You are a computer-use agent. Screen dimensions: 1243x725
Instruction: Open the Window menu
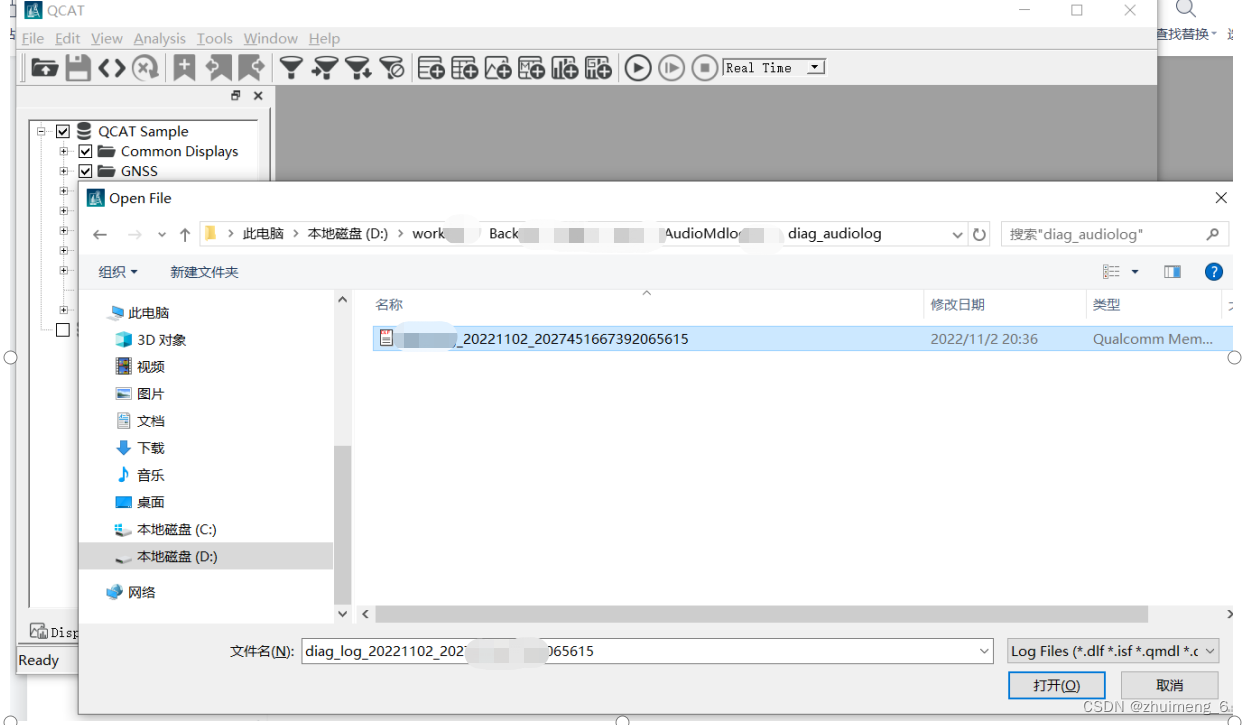click(x=270, y=38)
